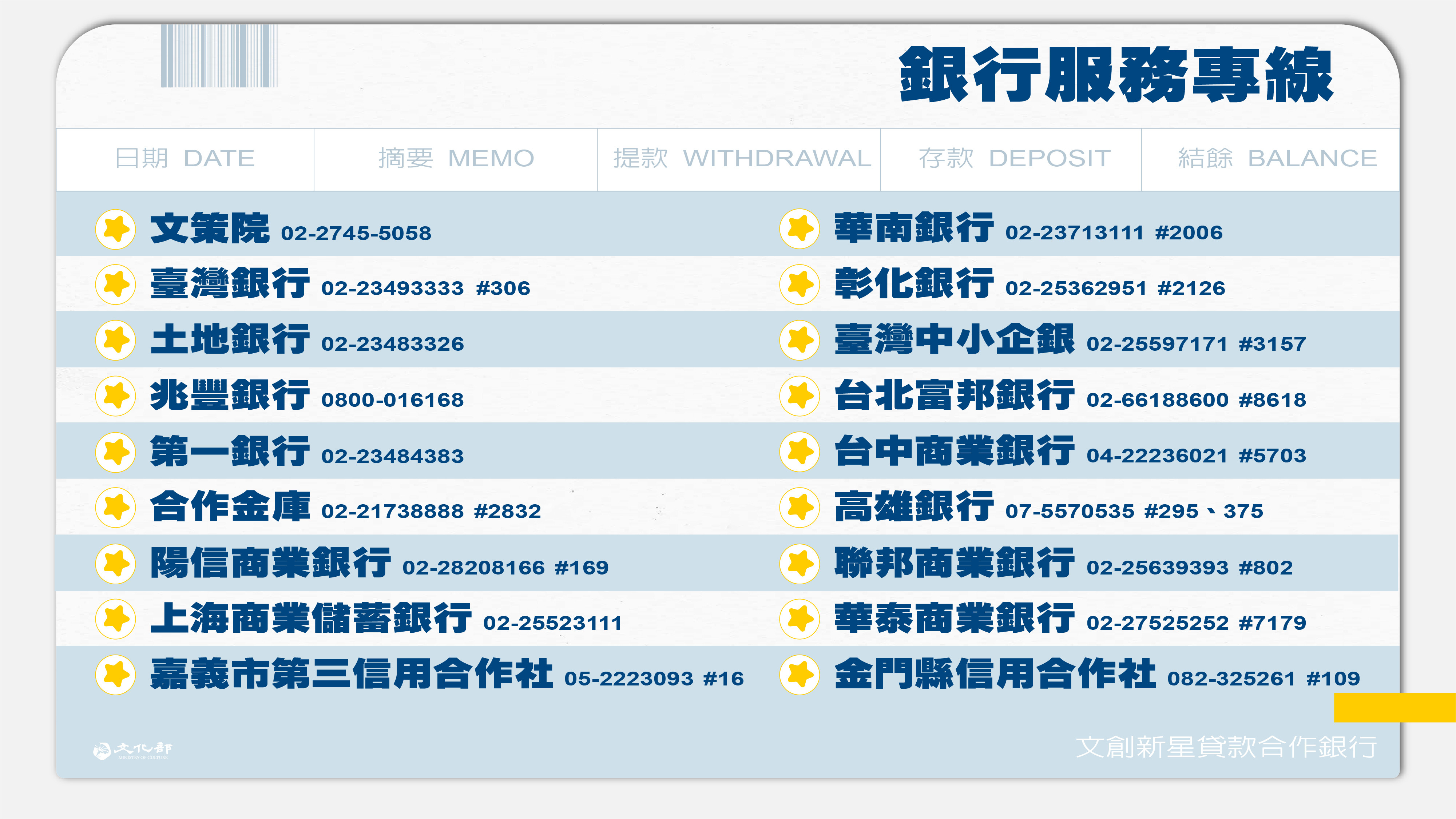The image size is (1456, 819).
Task: Click phone number 02-25362951 #2126
Action: point(1116,288)
